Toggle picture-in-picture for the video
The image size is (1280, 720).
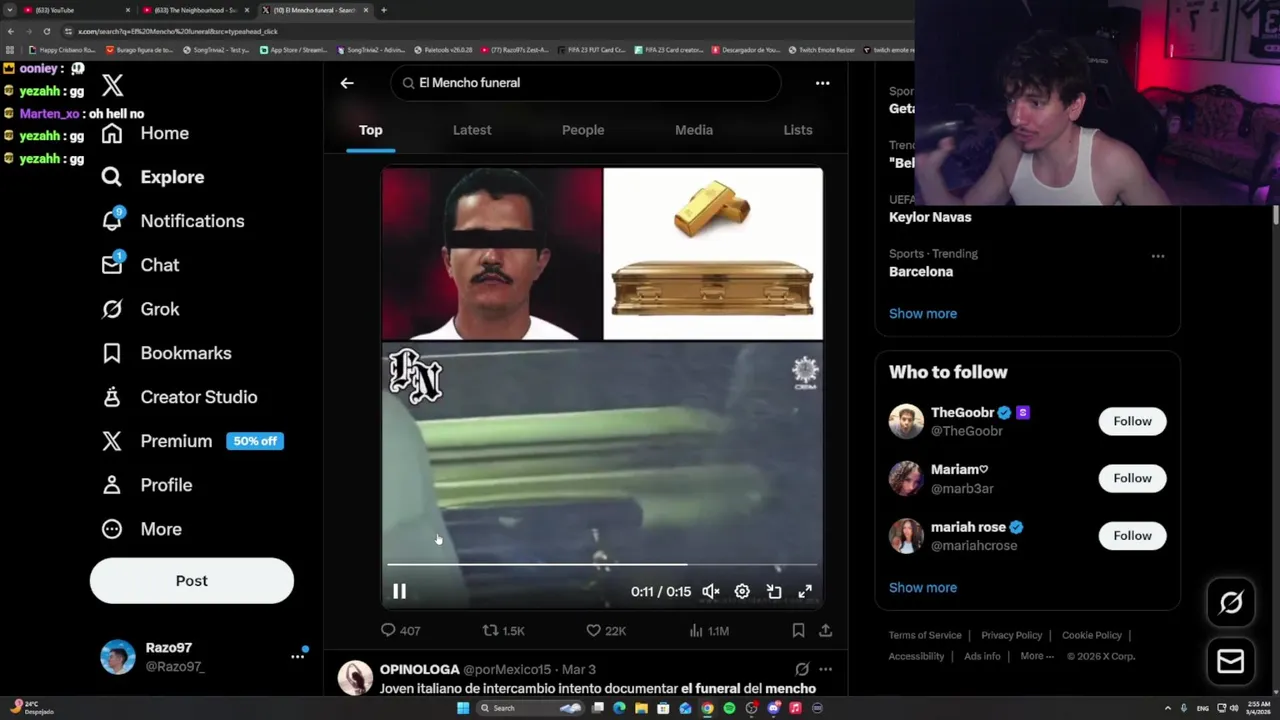tap(774, 592)
